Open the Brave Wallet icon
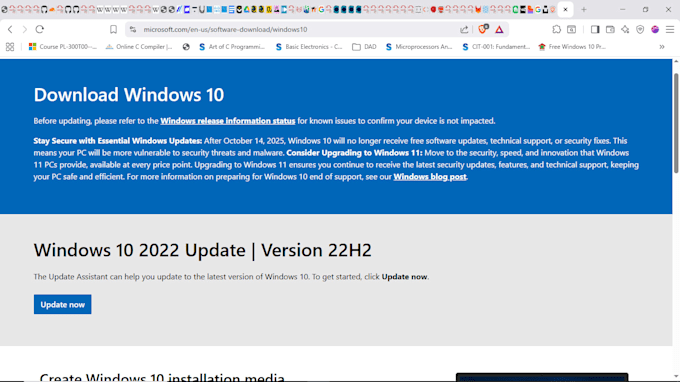 pos(610,29)
